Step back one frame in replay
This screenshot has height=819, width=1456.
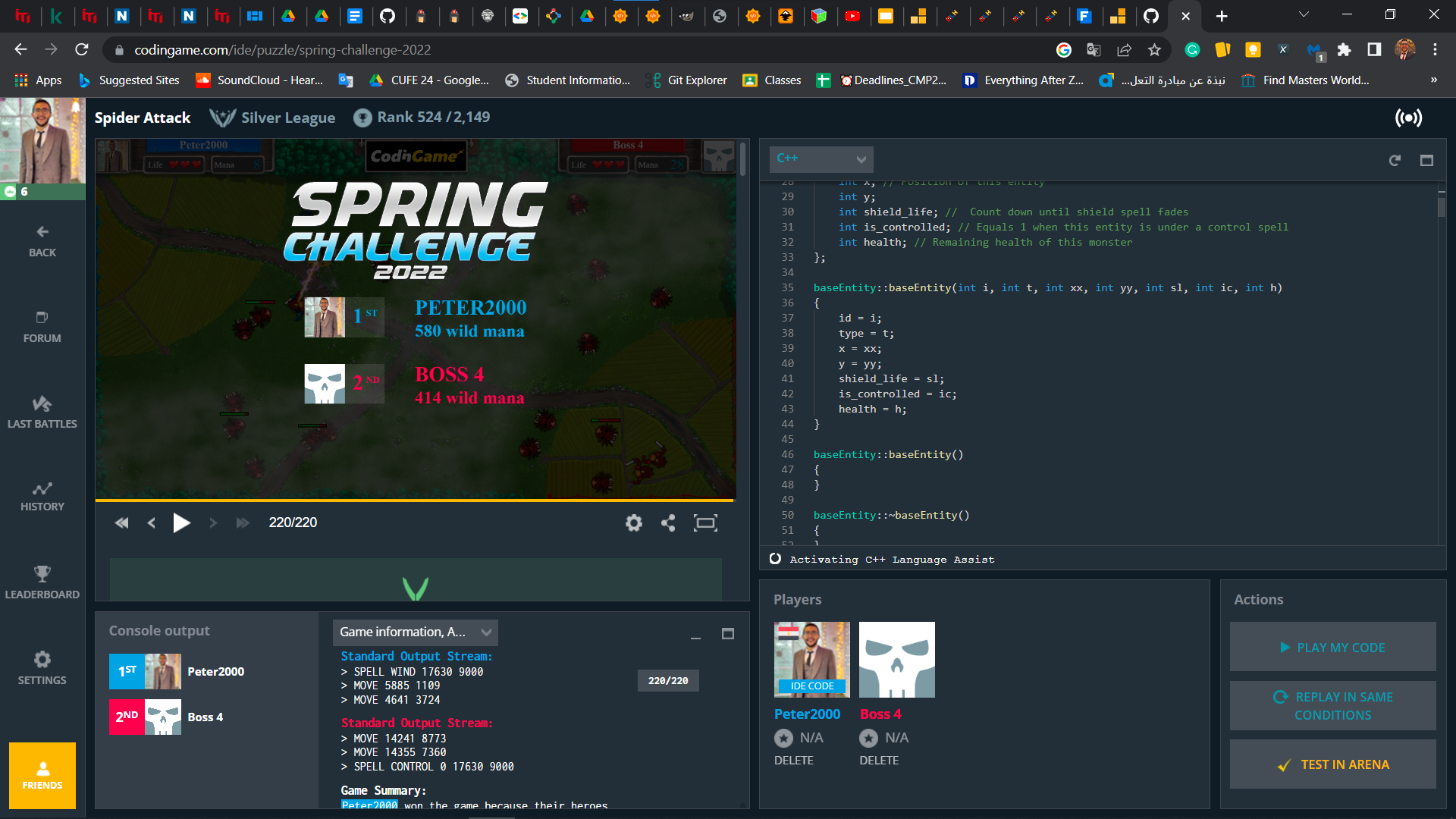pos(152,522)
